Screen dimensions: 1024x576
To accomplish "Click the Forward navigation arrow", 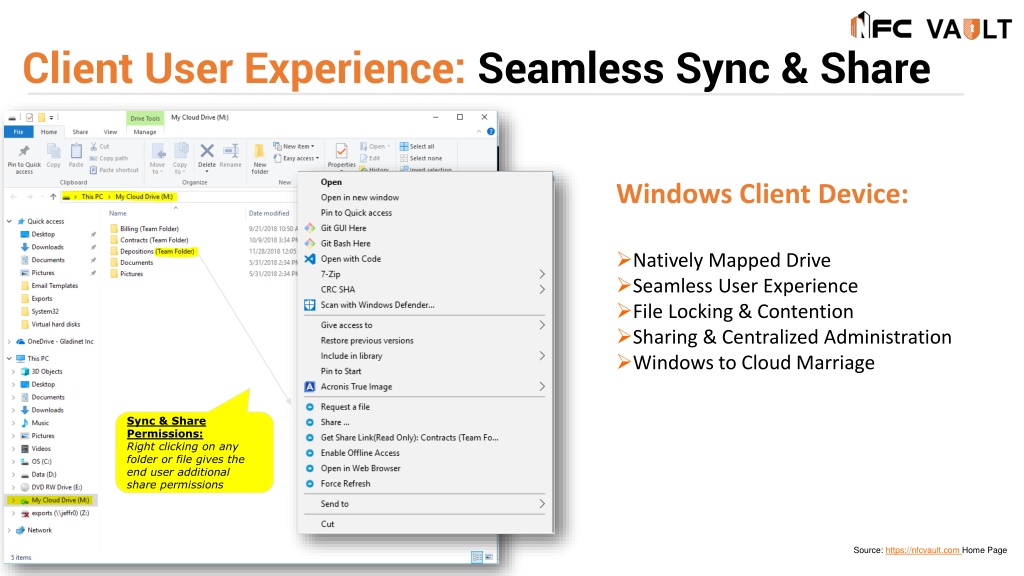I will tap(29, 197).
